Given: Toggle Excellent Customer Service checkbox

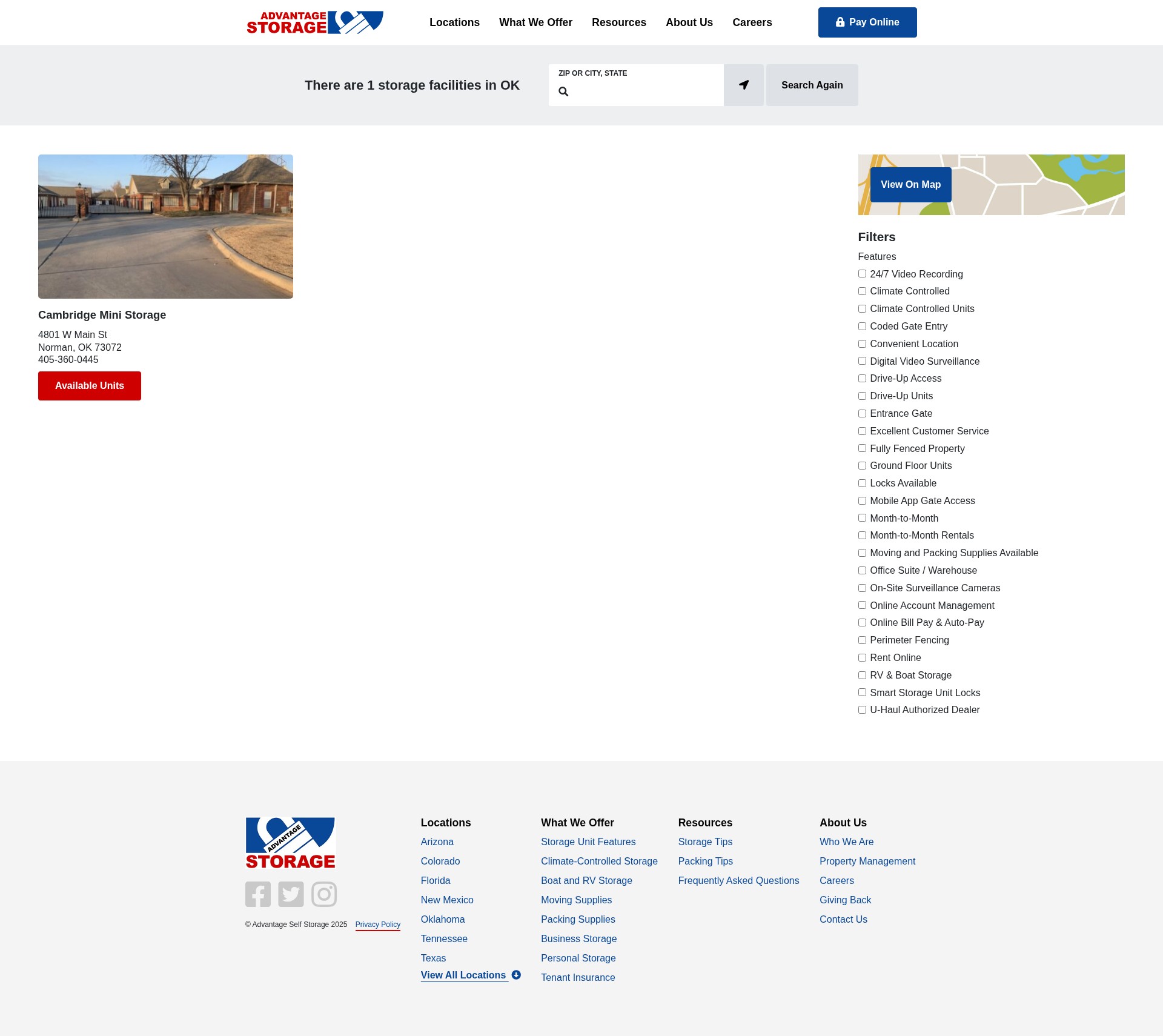Looking at the screenshot, I should [x=862, y=431].
